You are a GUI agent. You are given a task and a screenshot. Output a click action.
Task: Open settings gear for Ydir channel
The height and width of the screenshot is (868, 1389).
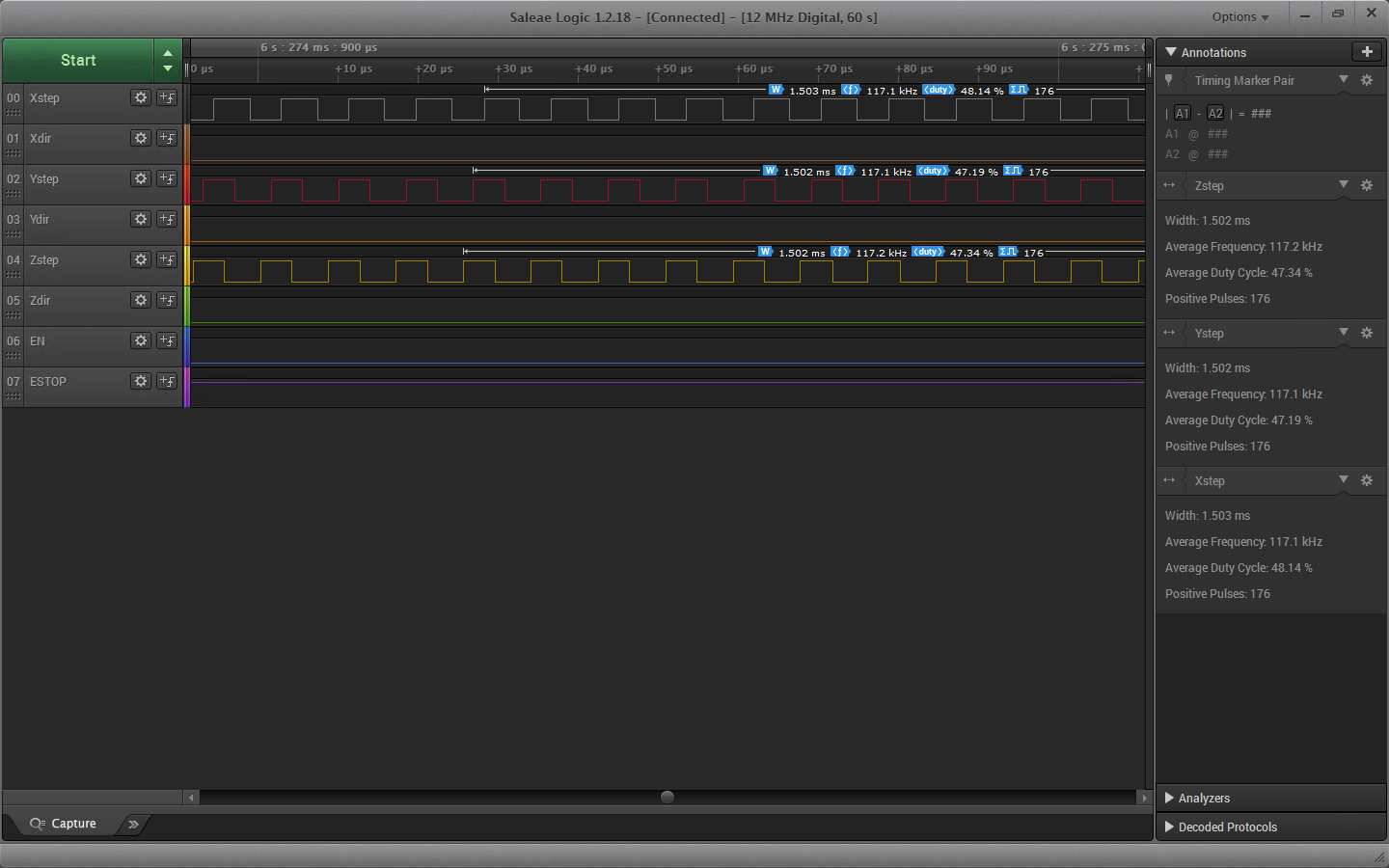coord(141,219)
